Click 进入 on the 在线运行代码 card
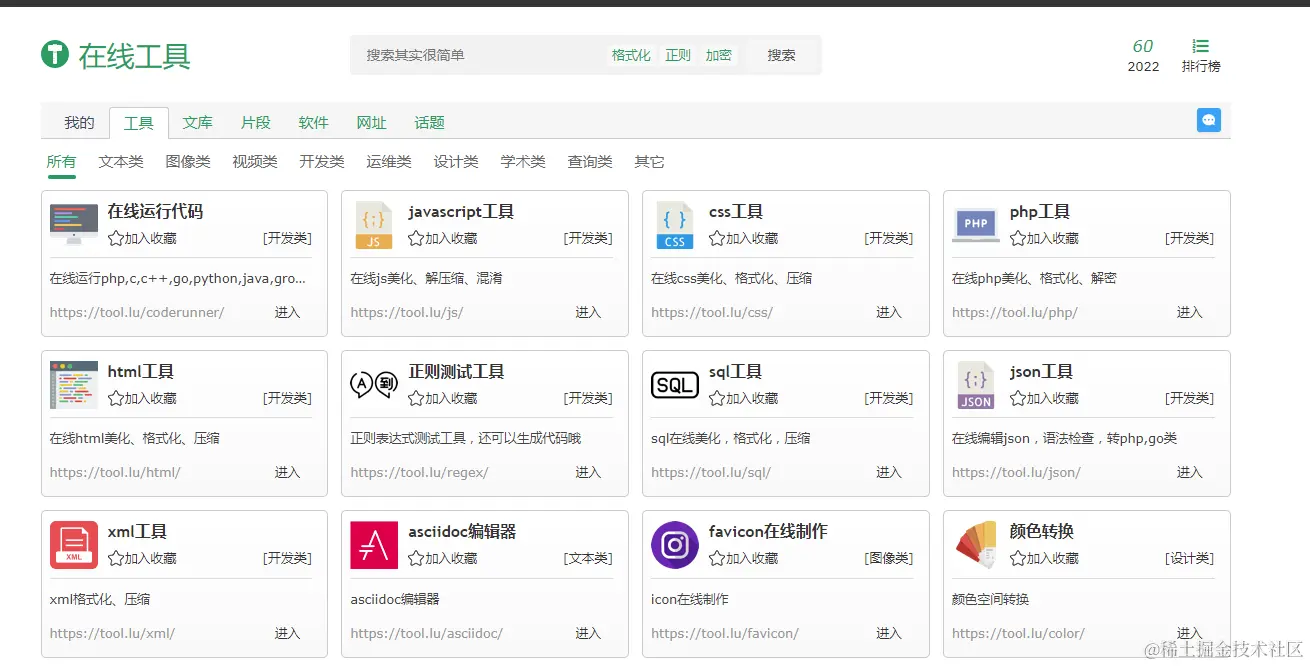Screen dimensions: 1310x666 pos(287,312)
